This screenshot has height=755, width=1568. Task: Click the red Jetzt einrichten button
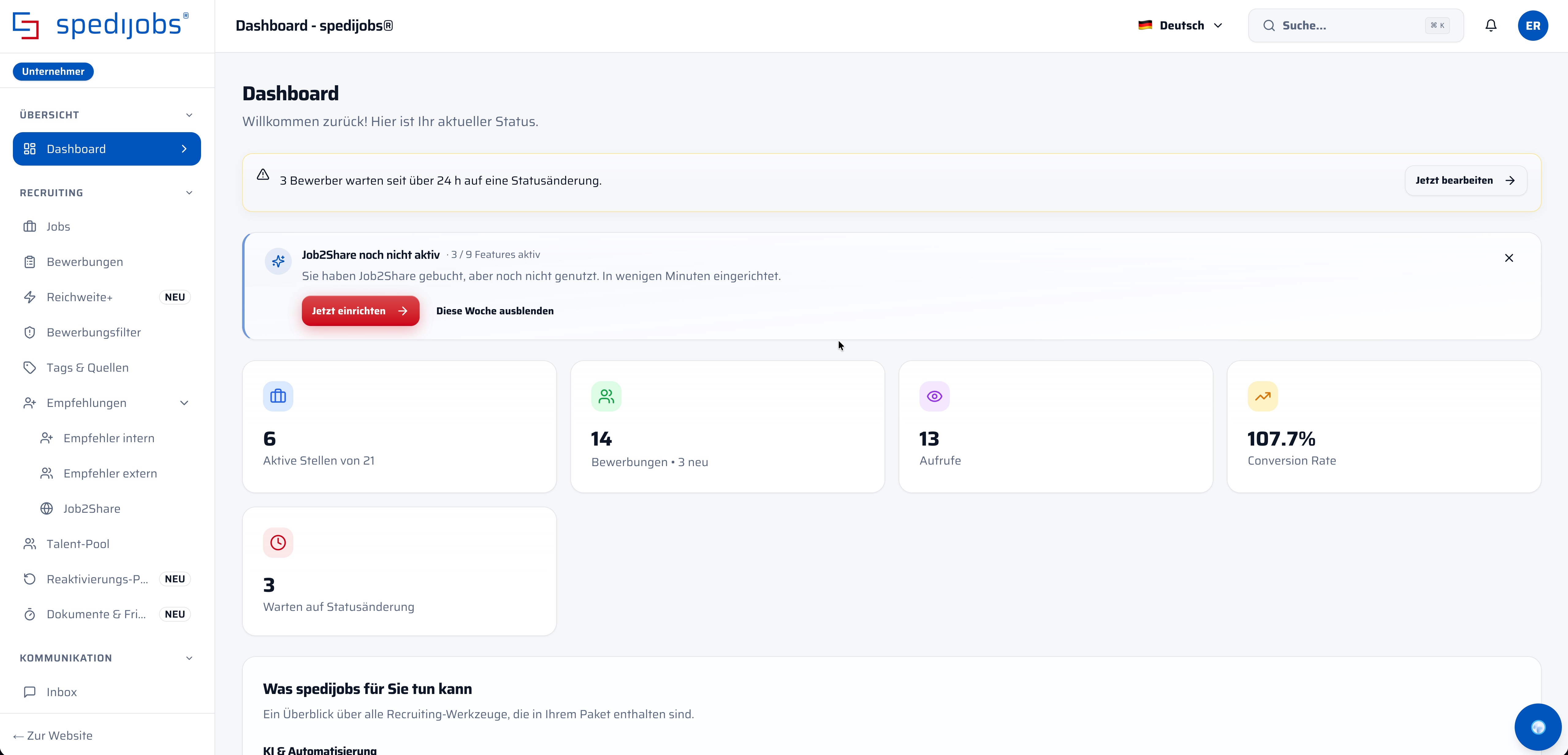coord(360,311)
